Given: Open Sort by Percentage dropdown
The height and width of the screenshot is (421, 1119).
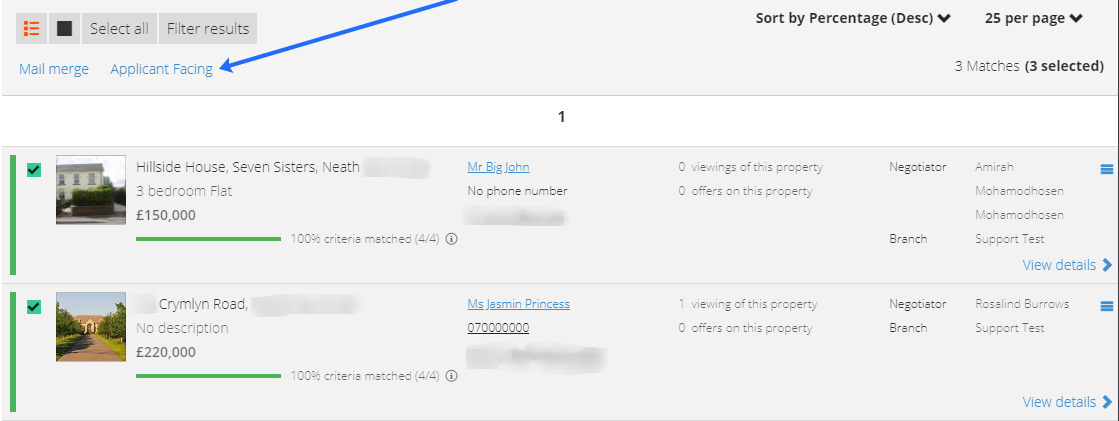Looking at the screenshot, I should 853,19.
